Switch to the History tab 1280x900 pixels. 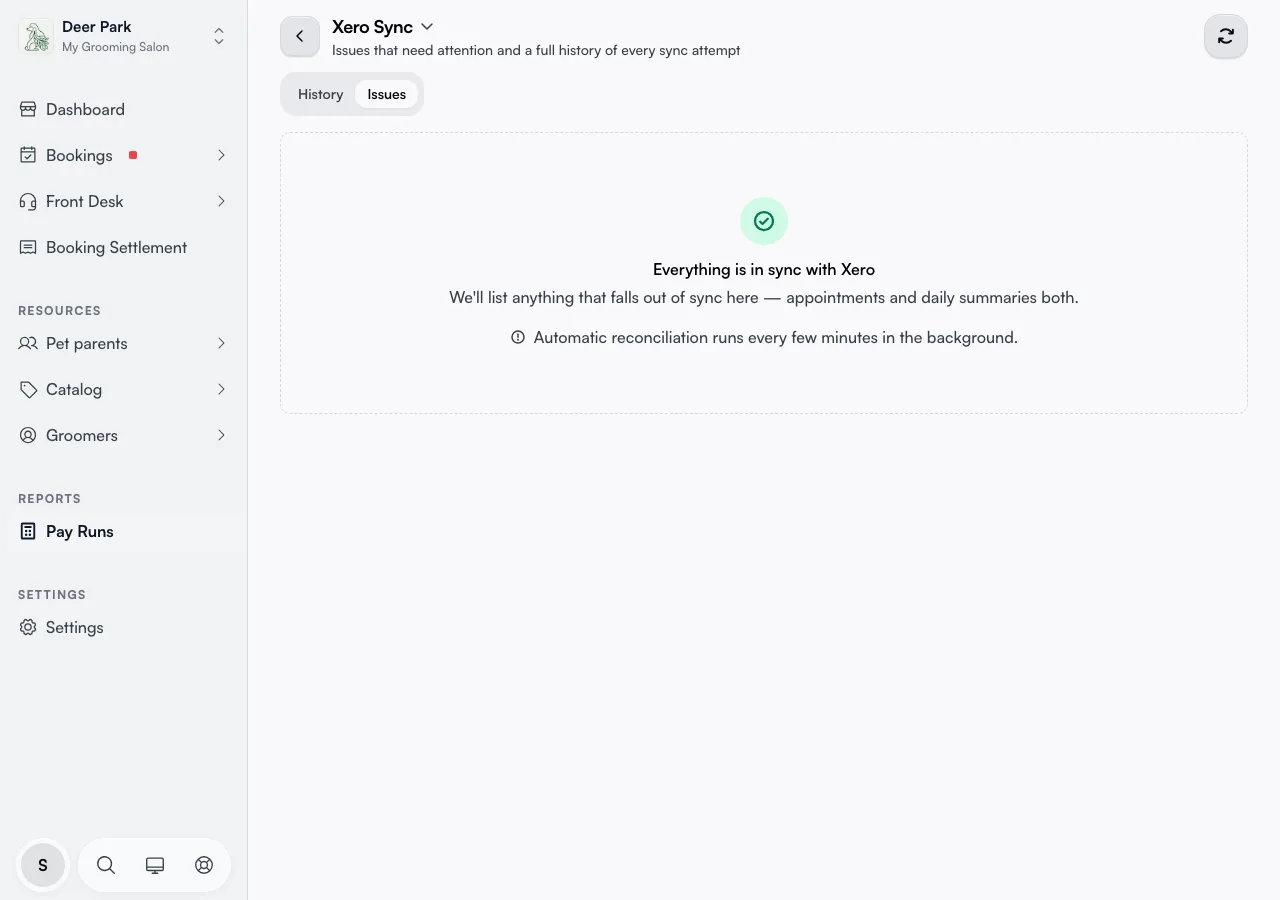click(x=320, y=94)
